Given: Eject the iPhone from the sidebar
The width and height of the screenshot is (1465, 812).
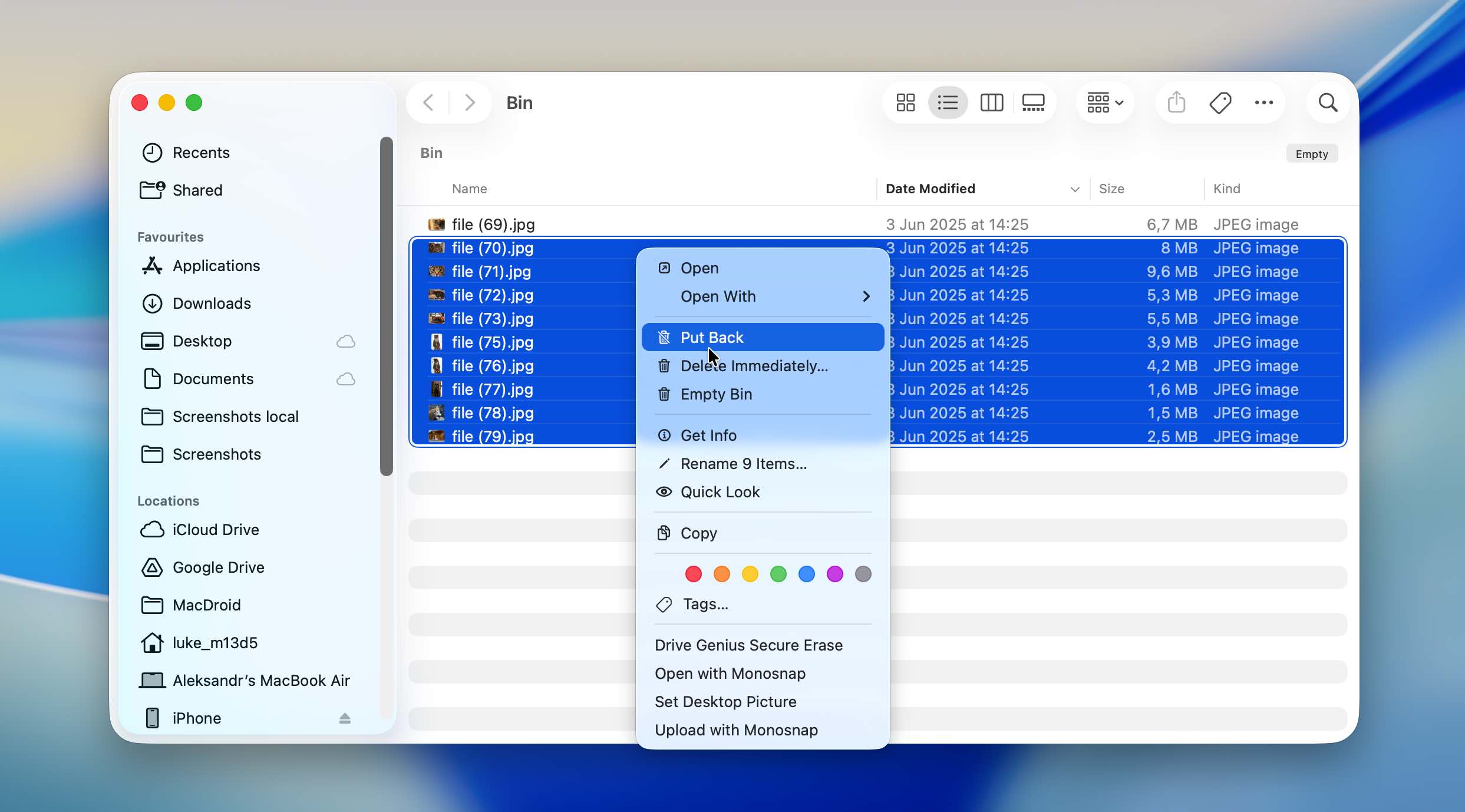Looking at the screenshot, I should [344, 718].
